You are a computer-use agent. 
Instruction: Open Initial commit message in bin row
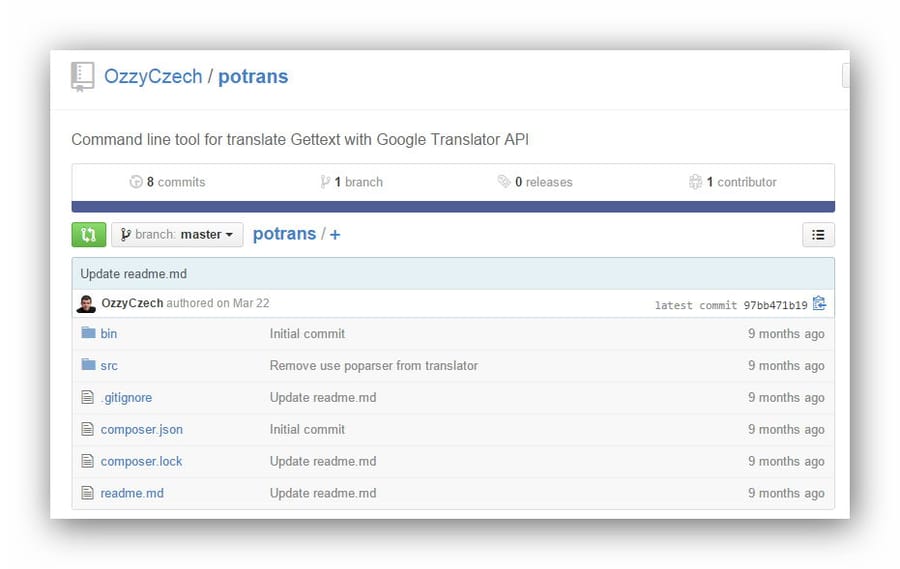pos(307,334)
